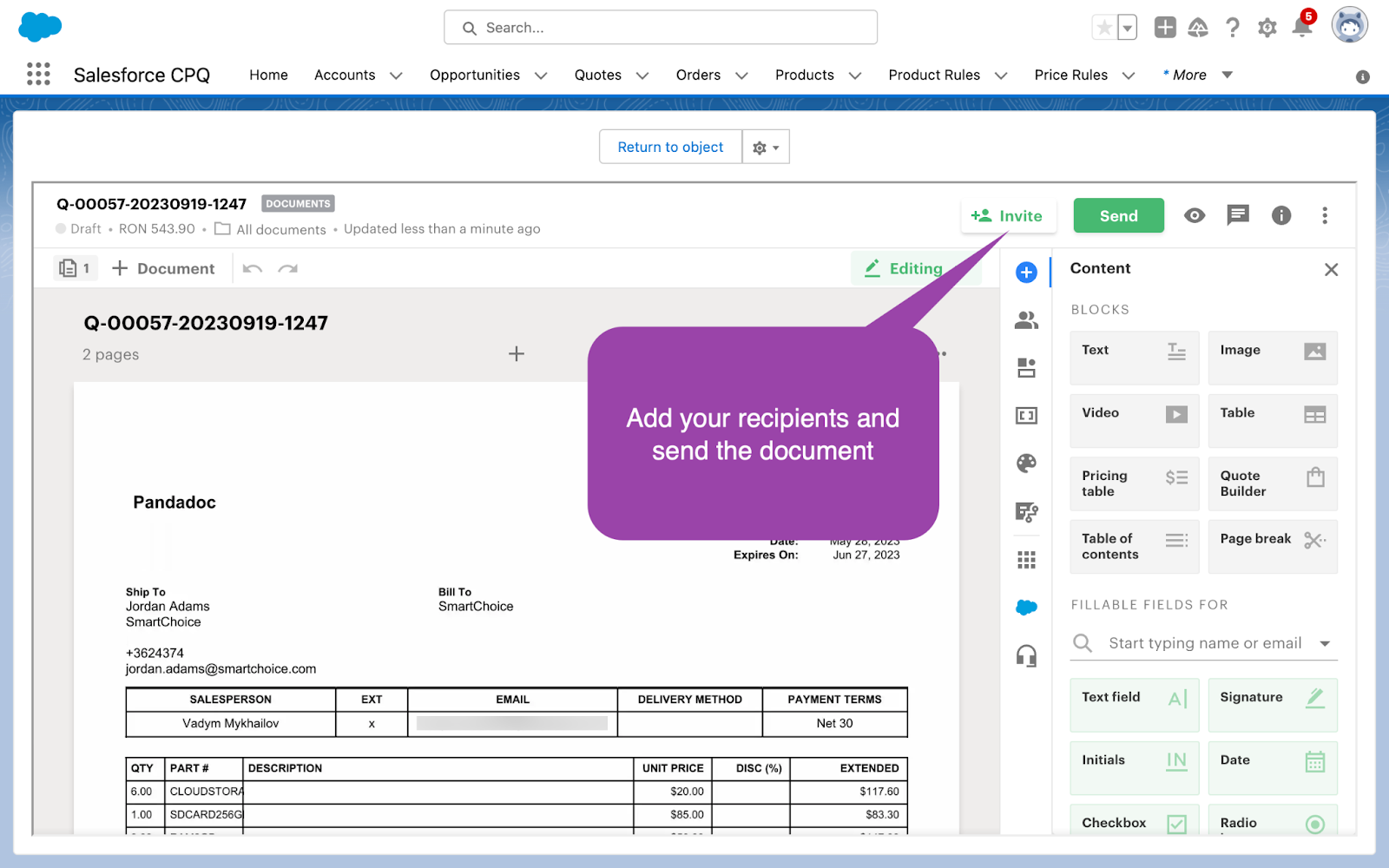
Task: Open the headset support icon in sidebar
Action: click(1026, 655)
